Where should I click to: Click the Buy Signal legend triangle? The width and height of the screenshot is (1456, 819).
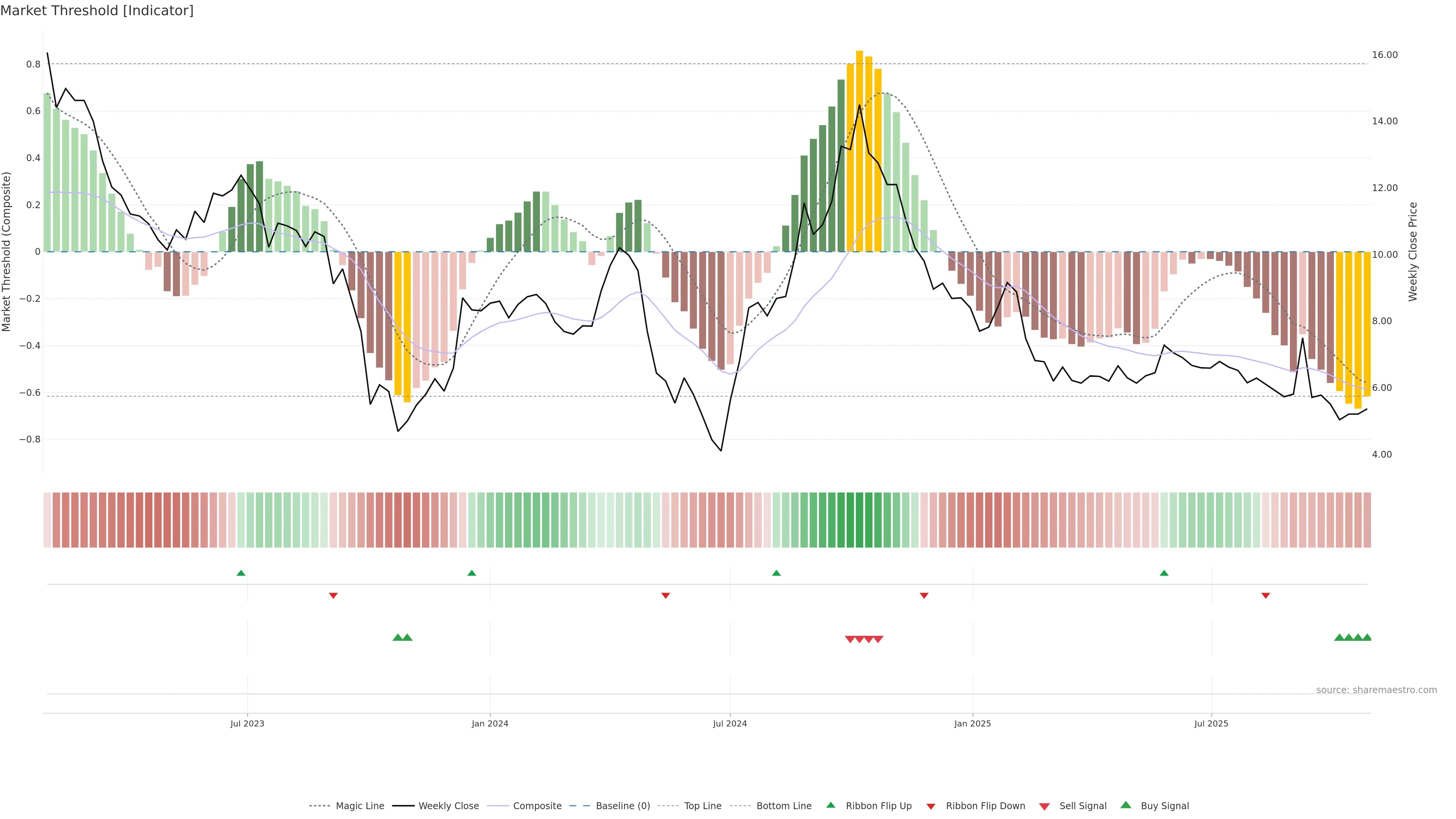[x=1125, y=805]
